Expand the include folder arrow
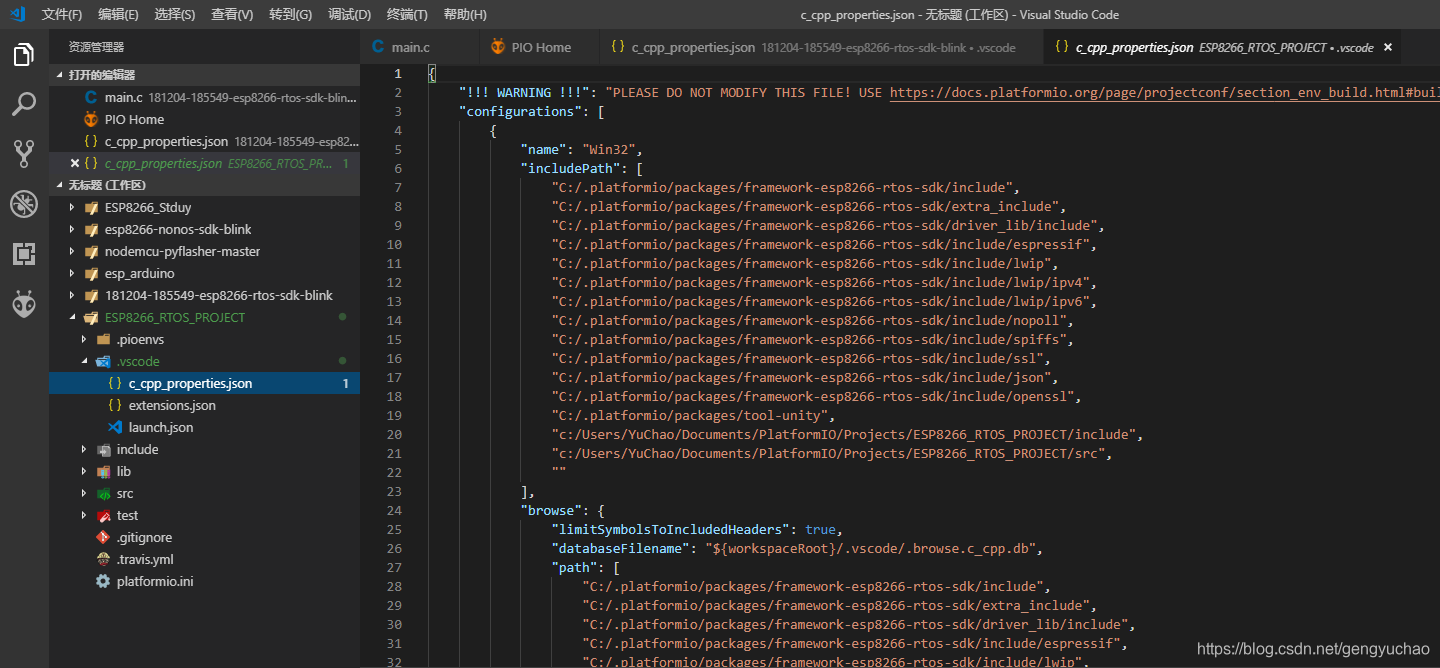 84,449
